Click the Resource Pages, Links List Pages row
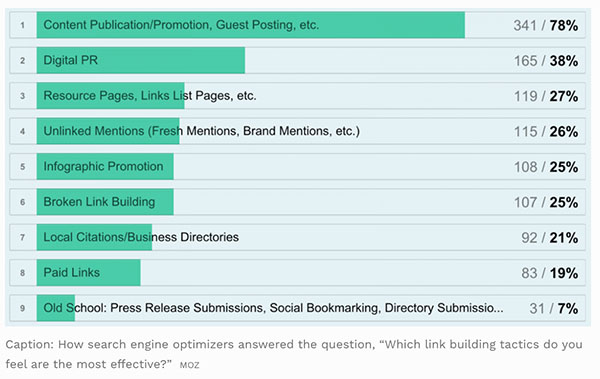The height and width of the screenshot is (379, 600). [x=297, y=96]
